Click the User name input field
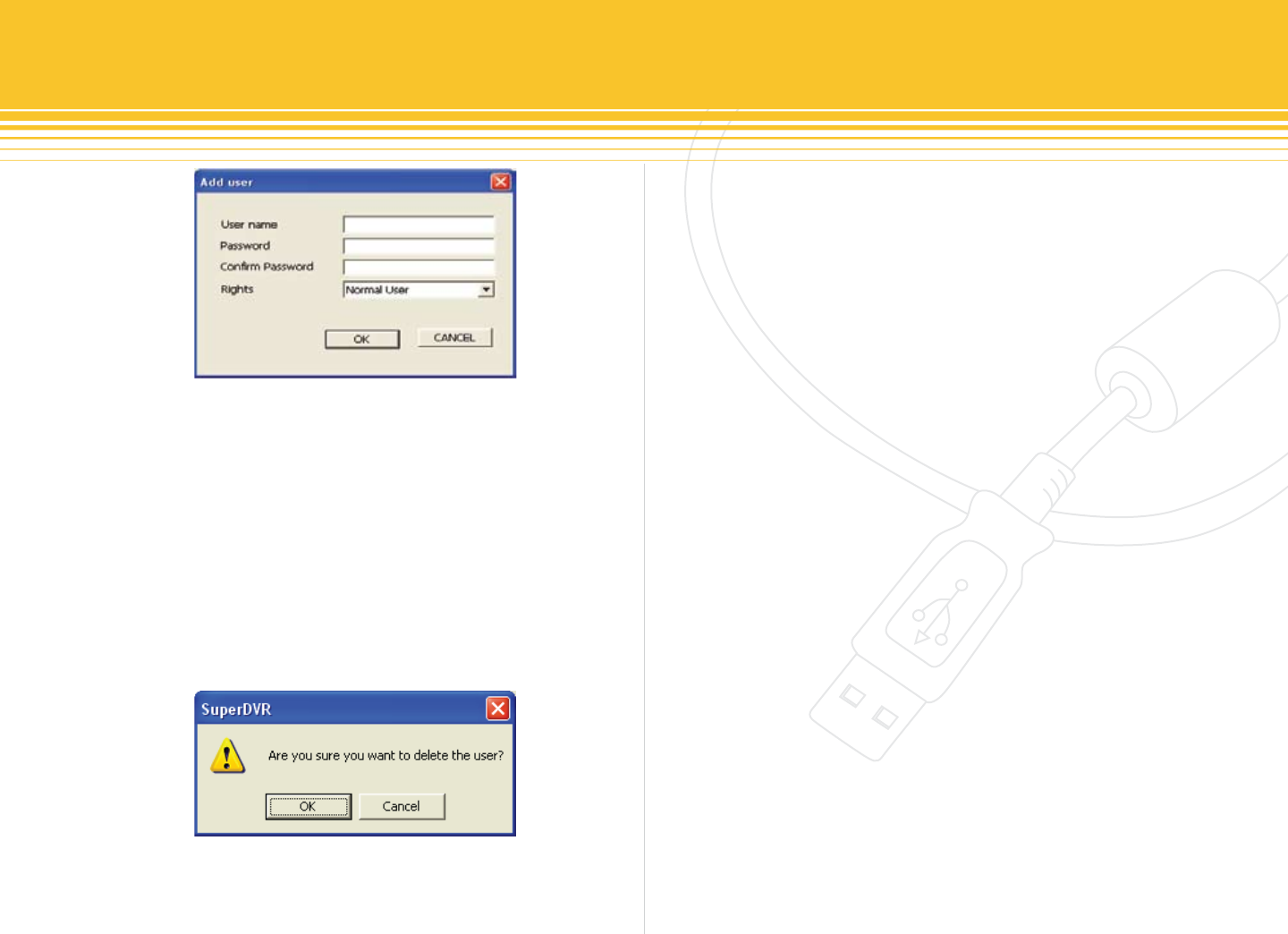 419,225
